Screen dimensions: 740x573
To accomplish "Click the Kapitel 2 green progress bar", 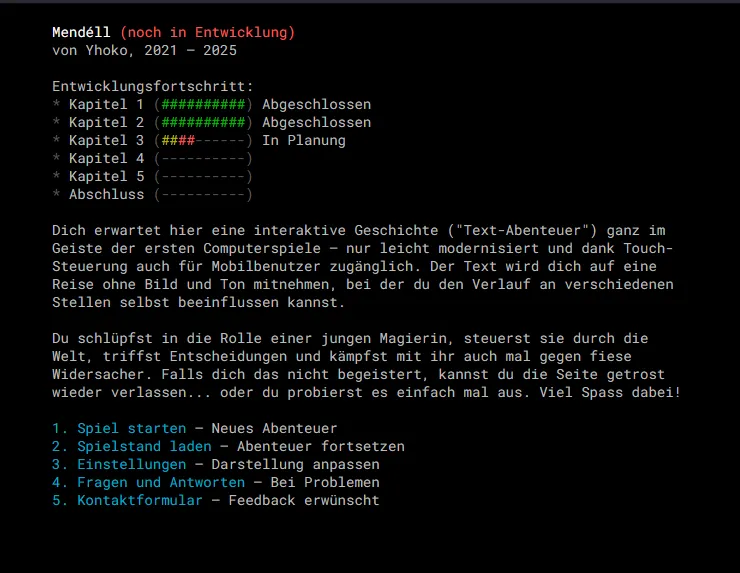I will click(203, 122).
